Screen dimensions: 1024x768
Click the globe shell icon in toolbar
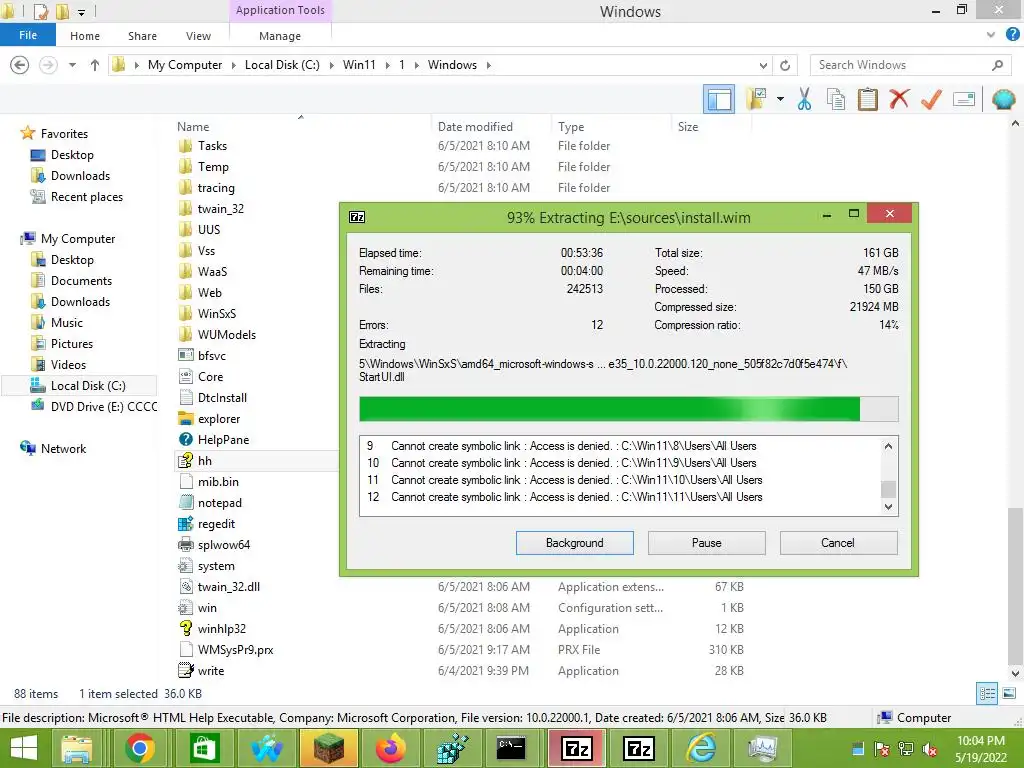(x=1003, y=99)
